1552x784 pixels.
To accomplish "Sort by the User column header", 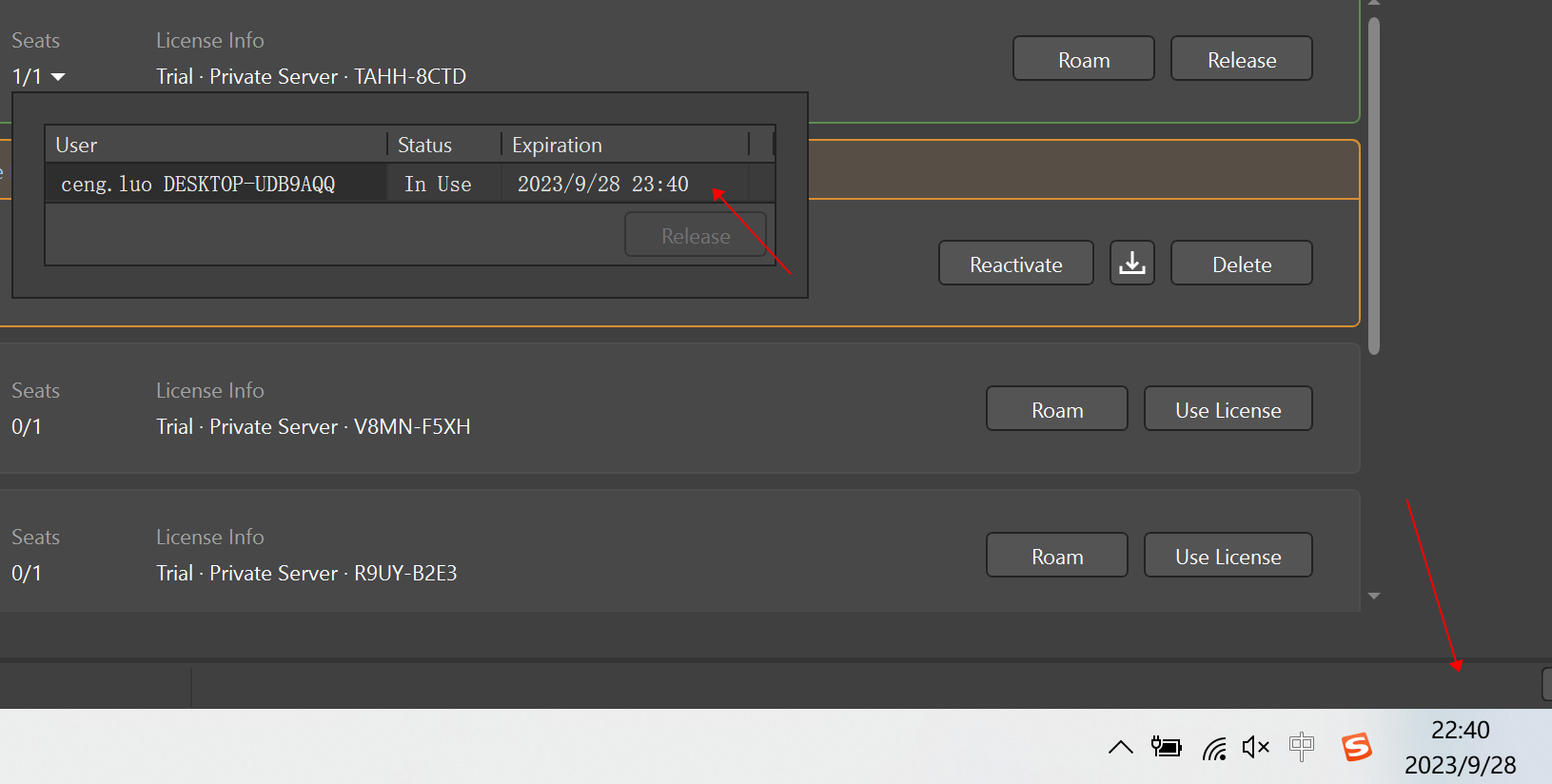I will click(215, 145).
